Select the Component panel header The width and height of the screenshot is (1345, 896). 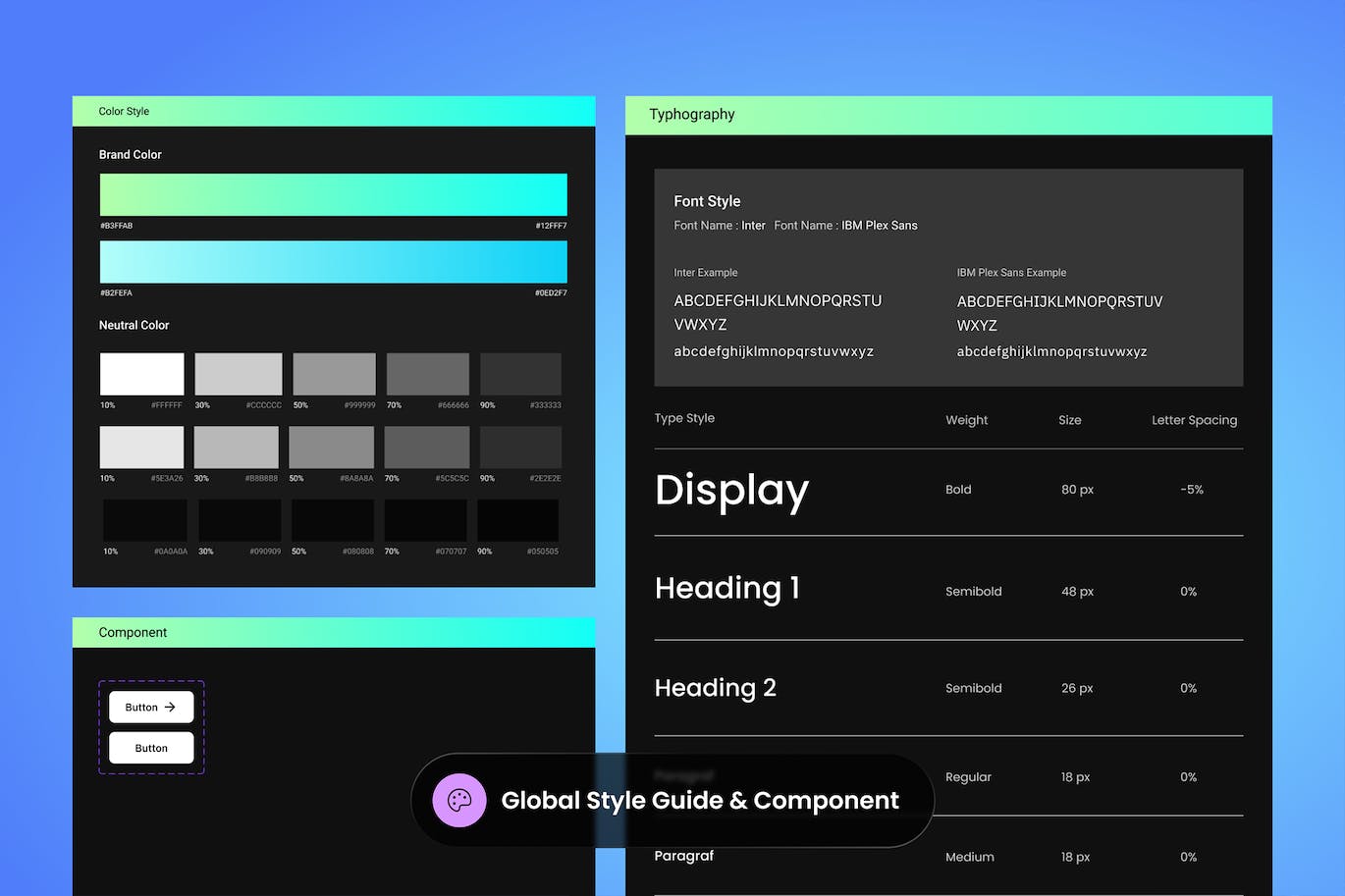click(334, 632)
